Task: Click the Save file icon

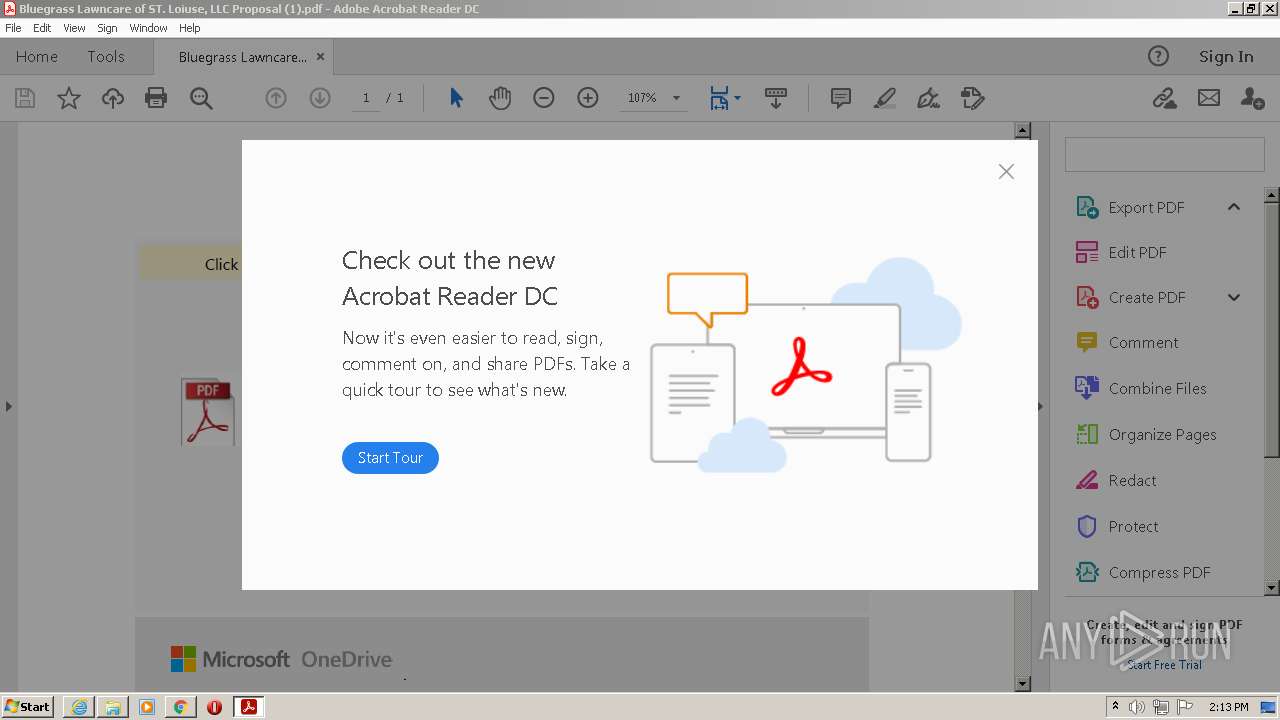Action: 25,98
